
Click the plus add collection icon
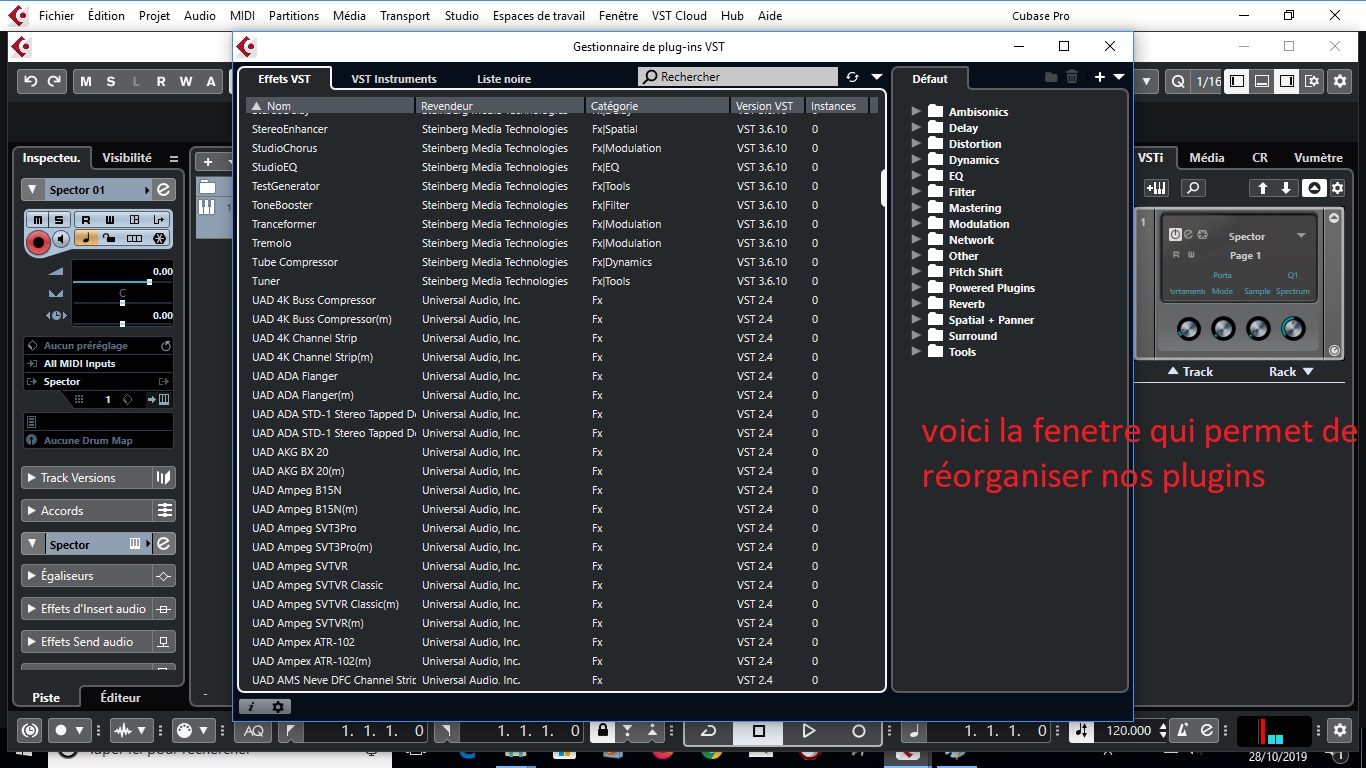pyautogui.click(x=1100, y=77)
